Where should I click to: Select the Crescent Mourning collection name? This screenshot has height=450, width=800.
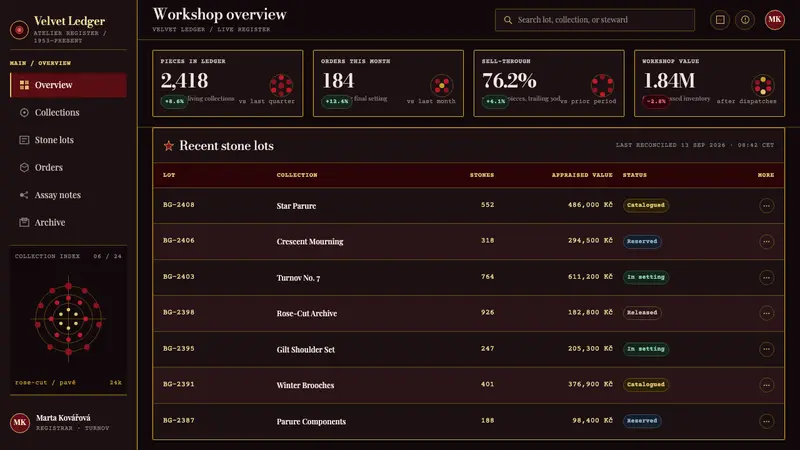(x=310, y=242)
